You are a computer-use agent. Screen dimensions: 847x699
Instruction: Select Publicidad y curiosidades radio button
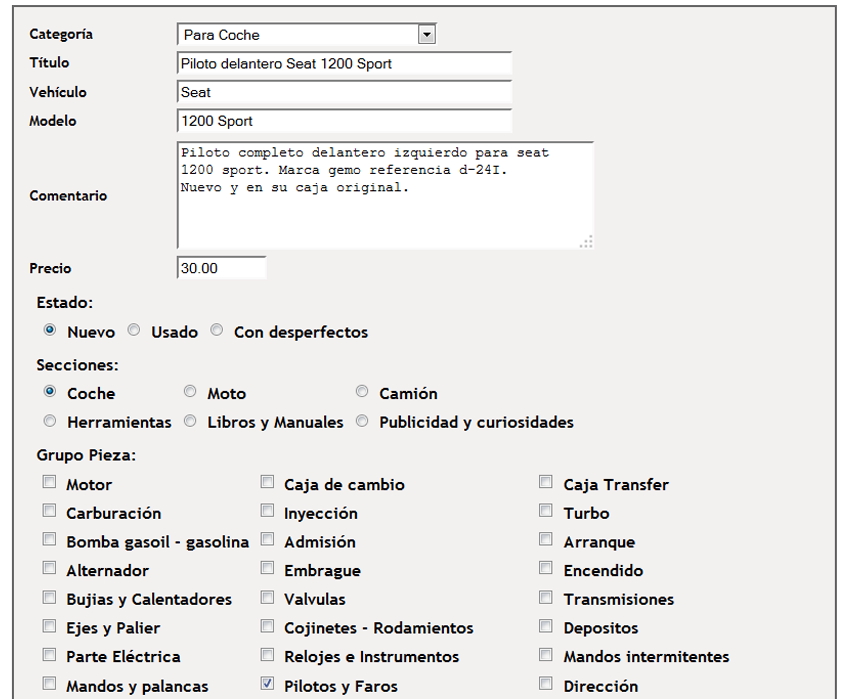(362, 421)
